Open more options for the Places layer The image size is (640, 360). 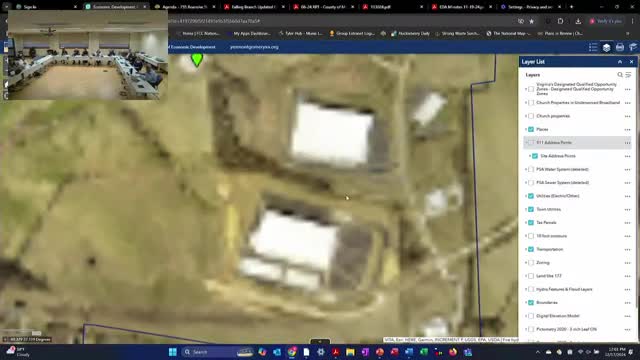coord(627,129)
